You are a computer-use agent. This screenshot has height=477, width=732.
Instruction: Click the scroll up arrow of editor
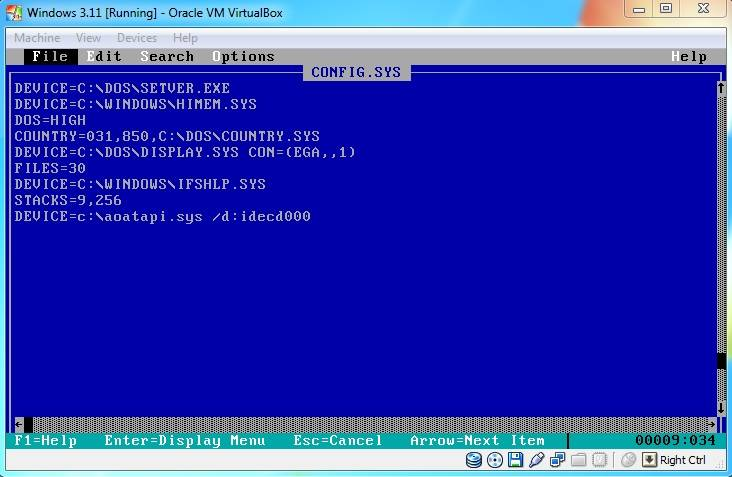click(720, 88)
